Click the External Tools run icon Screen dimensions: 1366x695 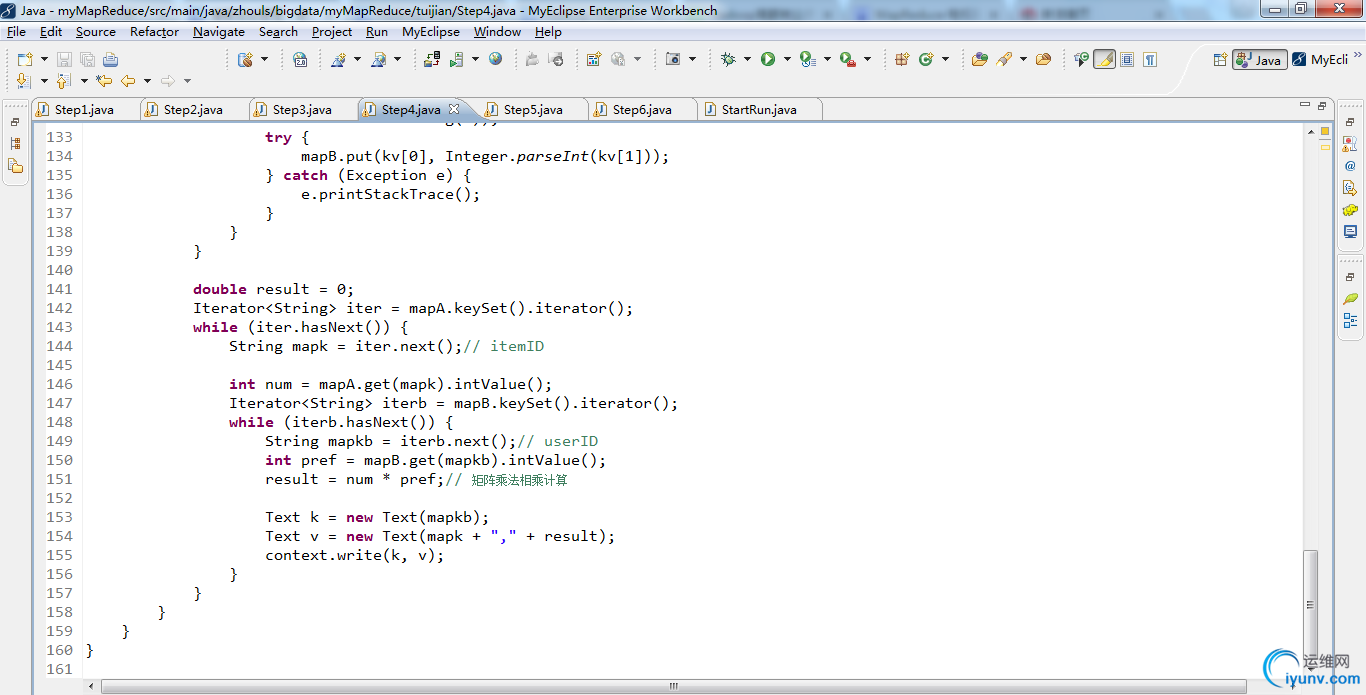pyautogui.click(x=848, y=59)
